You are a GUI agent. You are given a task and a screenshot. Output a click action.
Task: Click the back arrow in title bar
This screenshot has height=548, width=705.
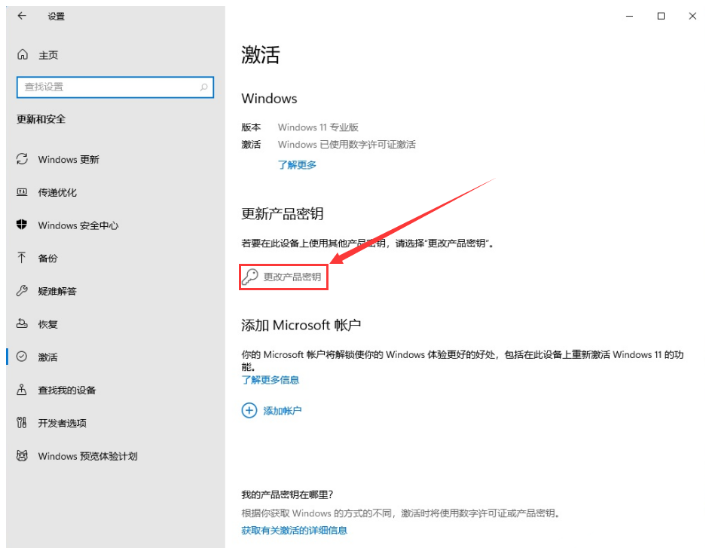[22, 16]
